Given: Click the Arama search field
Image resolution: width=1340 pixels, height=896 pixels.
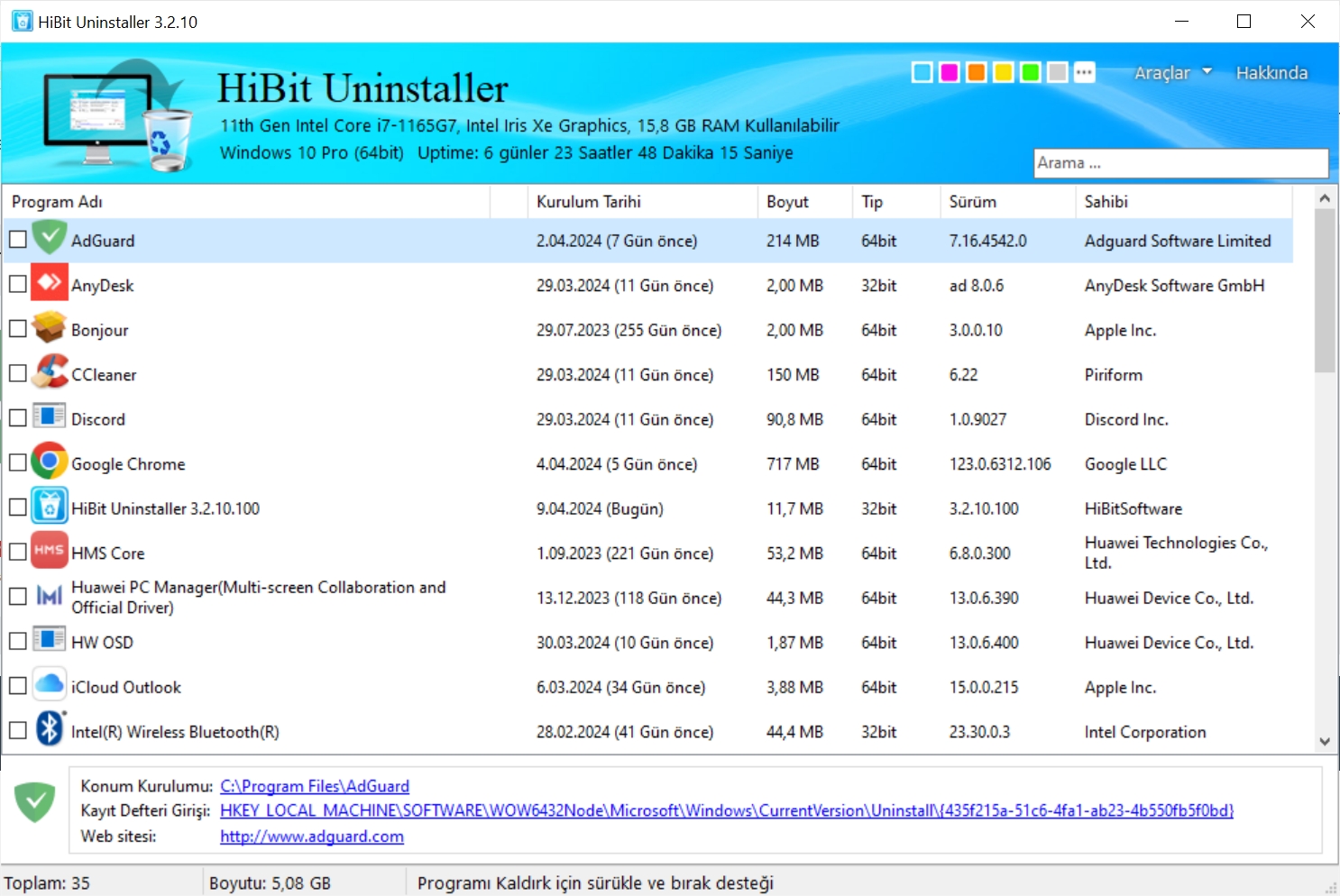Looking at the screenshot, I should click(x=1181, y=163).
